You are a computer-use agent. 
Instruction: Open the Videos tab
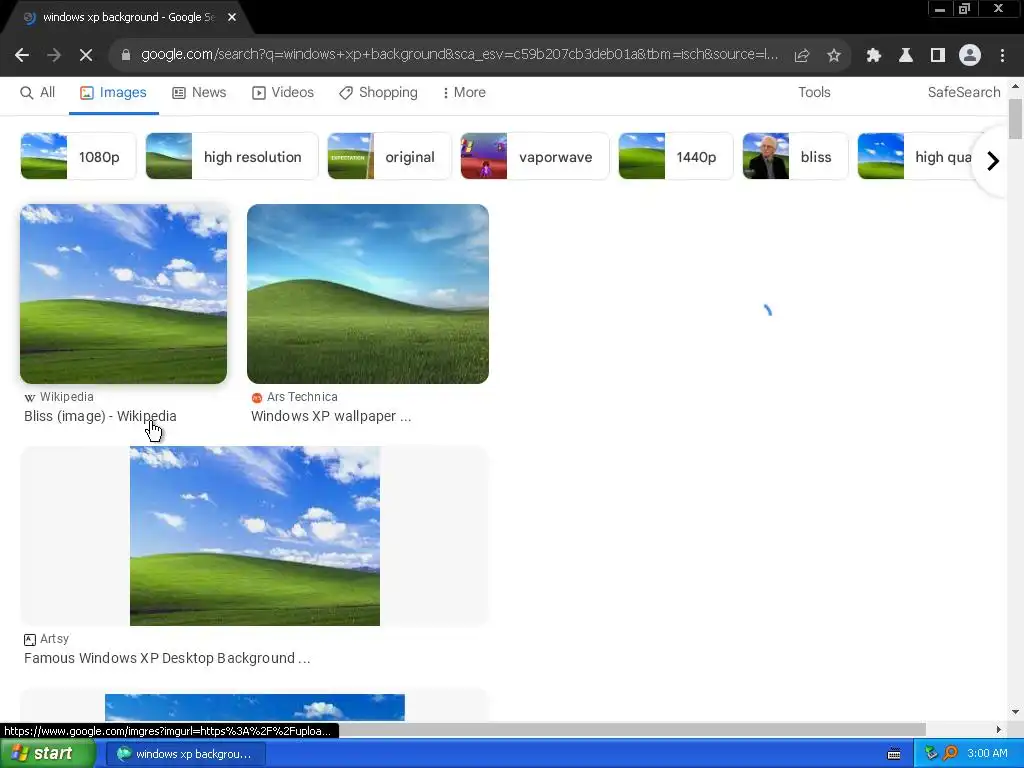point(283,93)
